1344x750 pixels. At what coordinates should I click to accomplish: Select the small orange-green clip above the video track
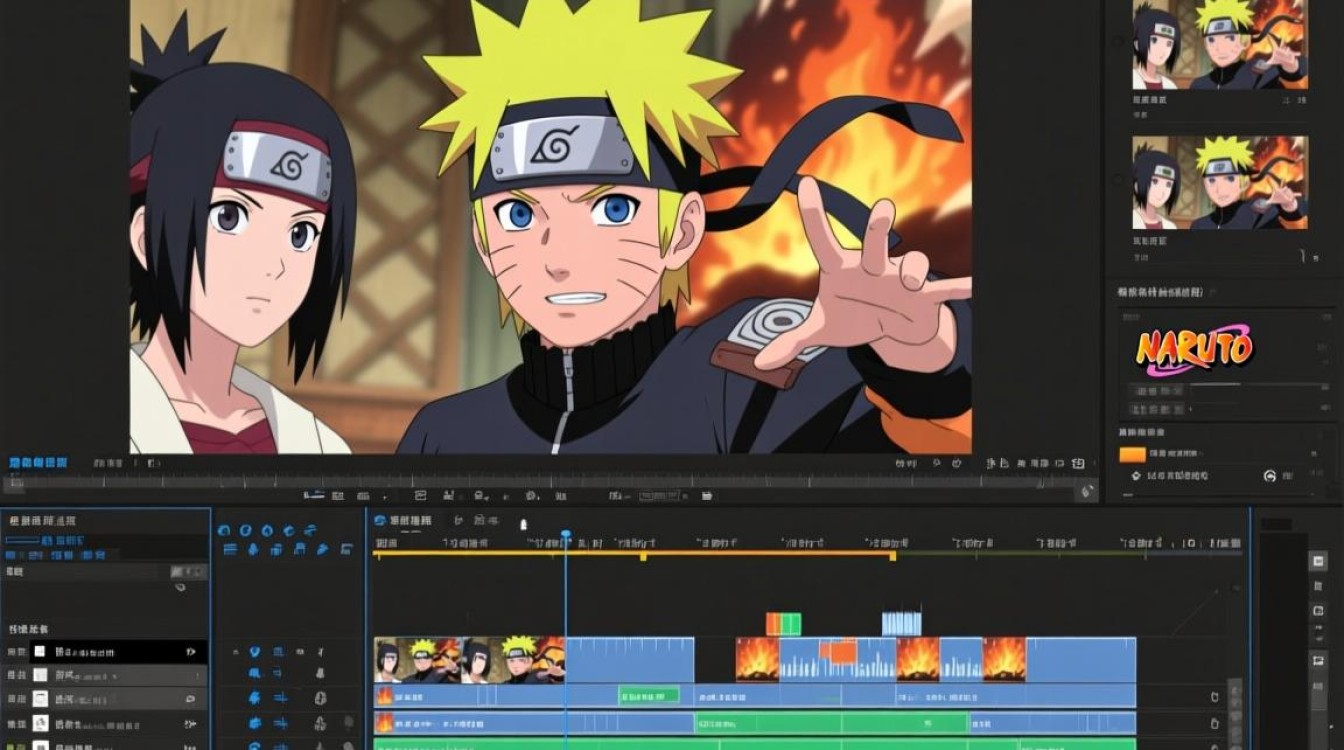point(783,624)
